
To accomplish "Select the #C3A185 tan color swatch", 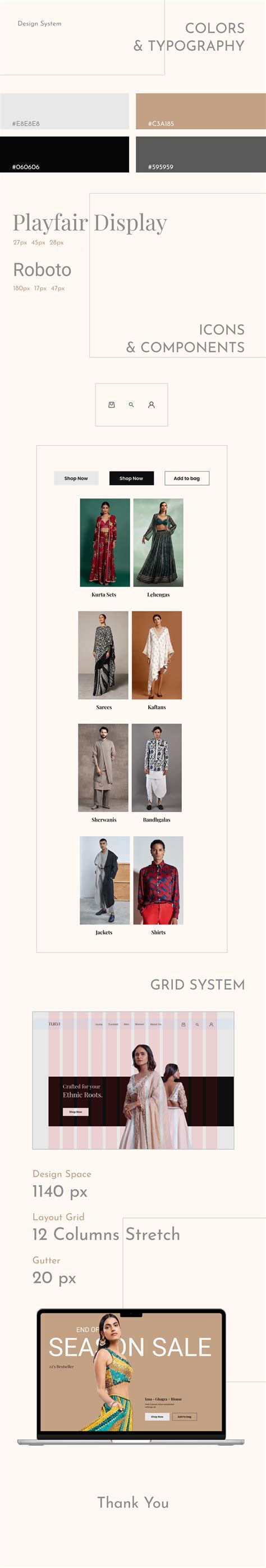I will 201,111.
